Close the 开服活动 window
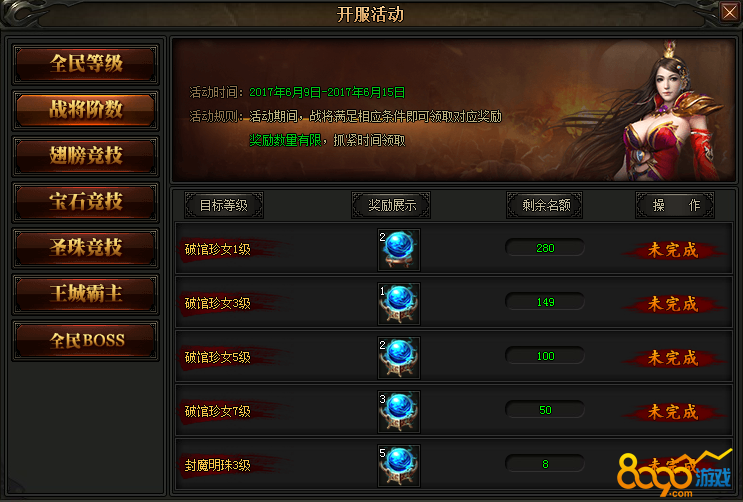 (729, 12)
